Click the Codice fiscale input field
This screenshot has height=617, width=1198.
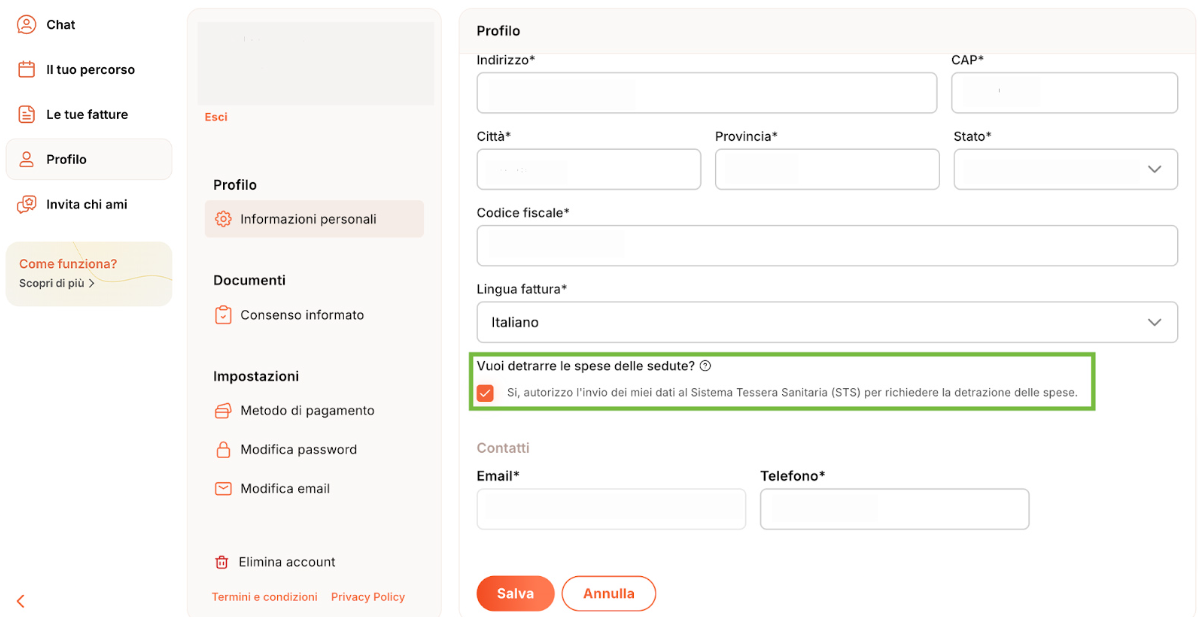(x=827, y=246)
